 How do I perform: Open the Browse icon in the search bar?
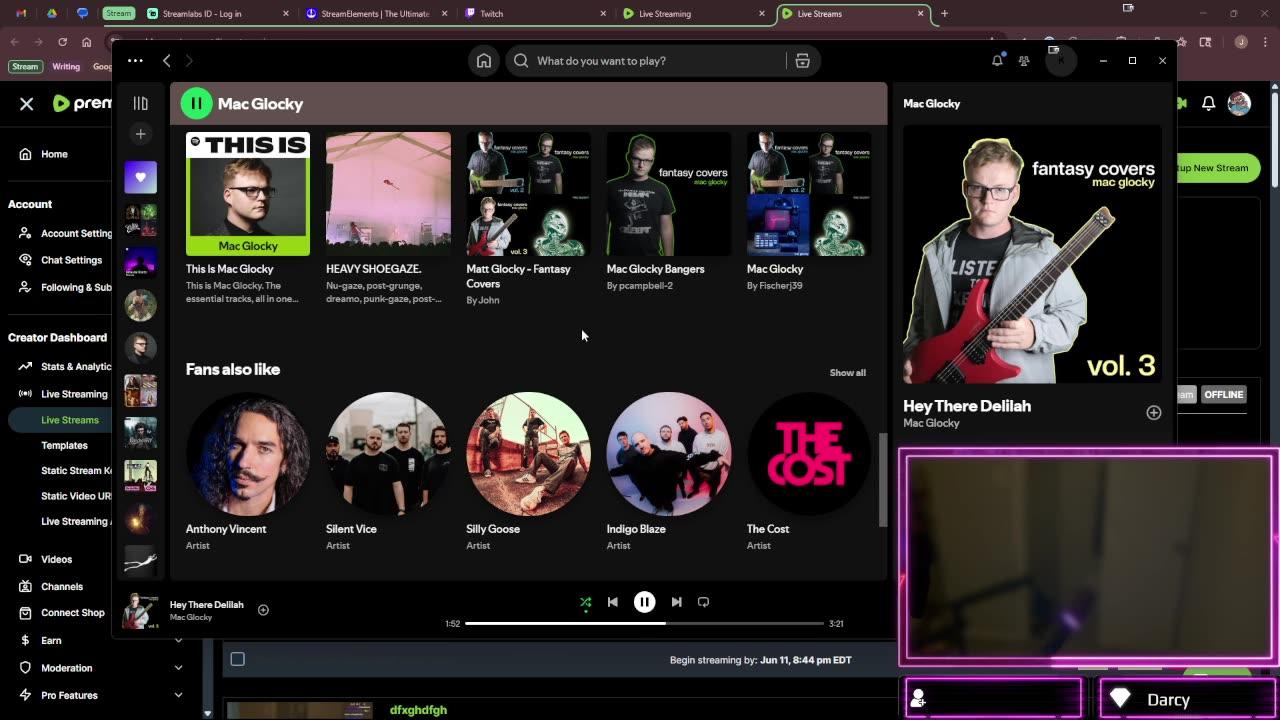(802, 61)
